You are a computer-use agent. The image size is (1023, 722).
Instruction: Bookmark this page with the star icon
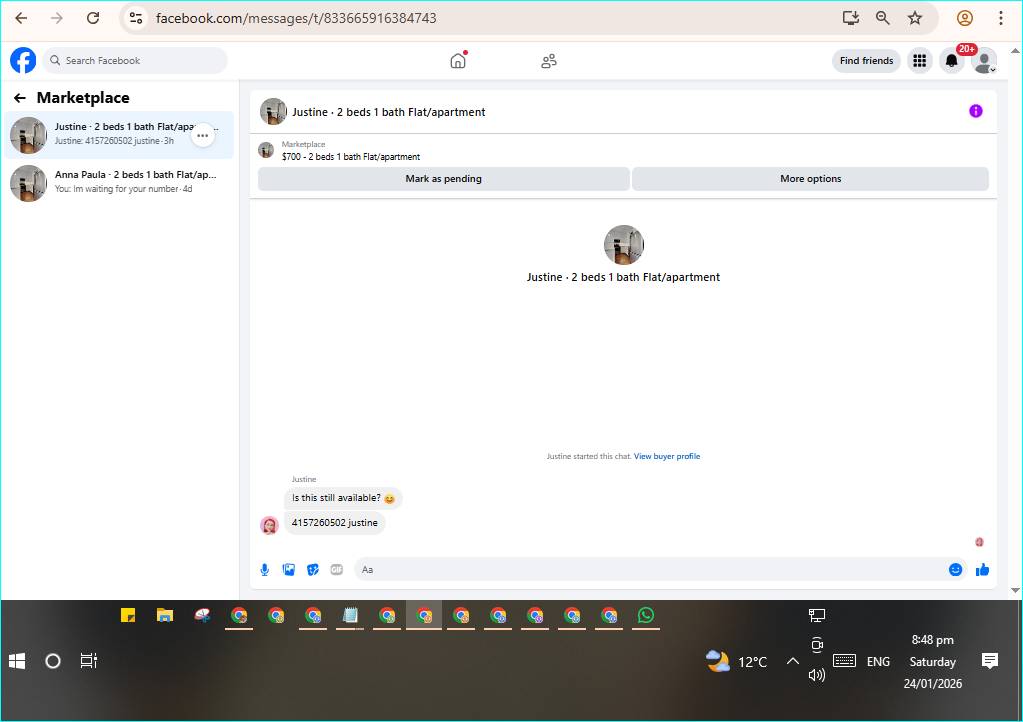pyautogui.click(x=915, y=18)
